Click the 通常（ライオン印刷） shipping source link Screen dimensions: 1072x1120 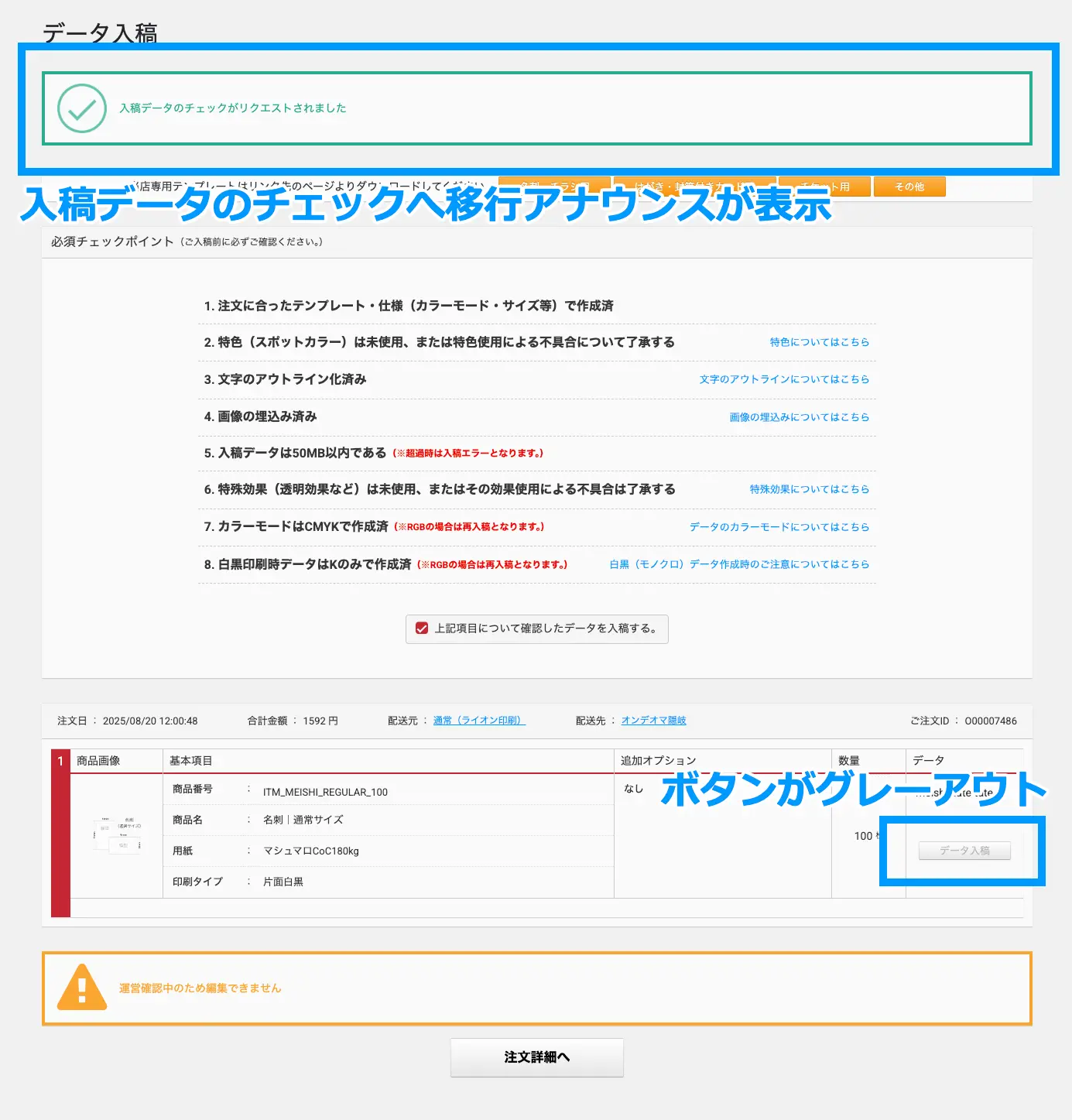[478, 720]
